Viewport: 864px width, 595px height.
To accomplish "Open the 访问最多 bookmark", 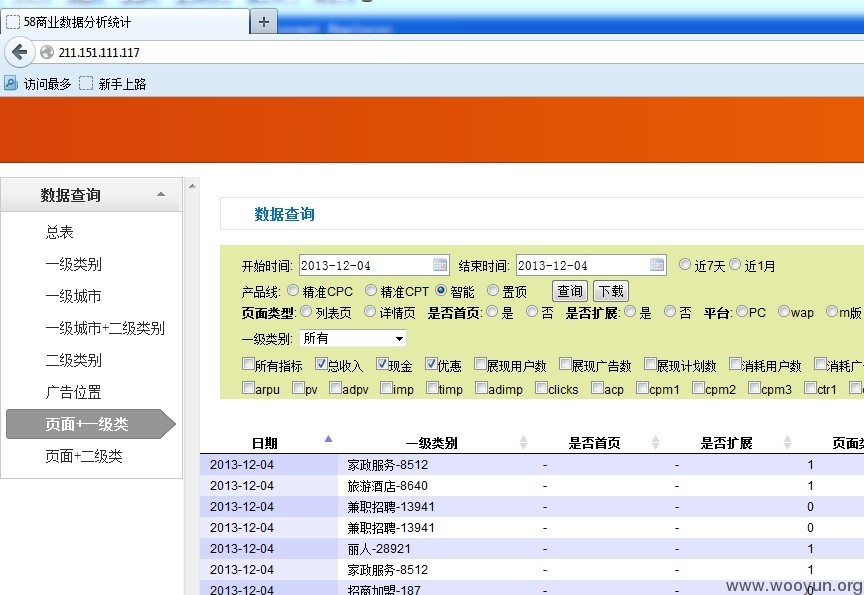I will tap(37, 84).
